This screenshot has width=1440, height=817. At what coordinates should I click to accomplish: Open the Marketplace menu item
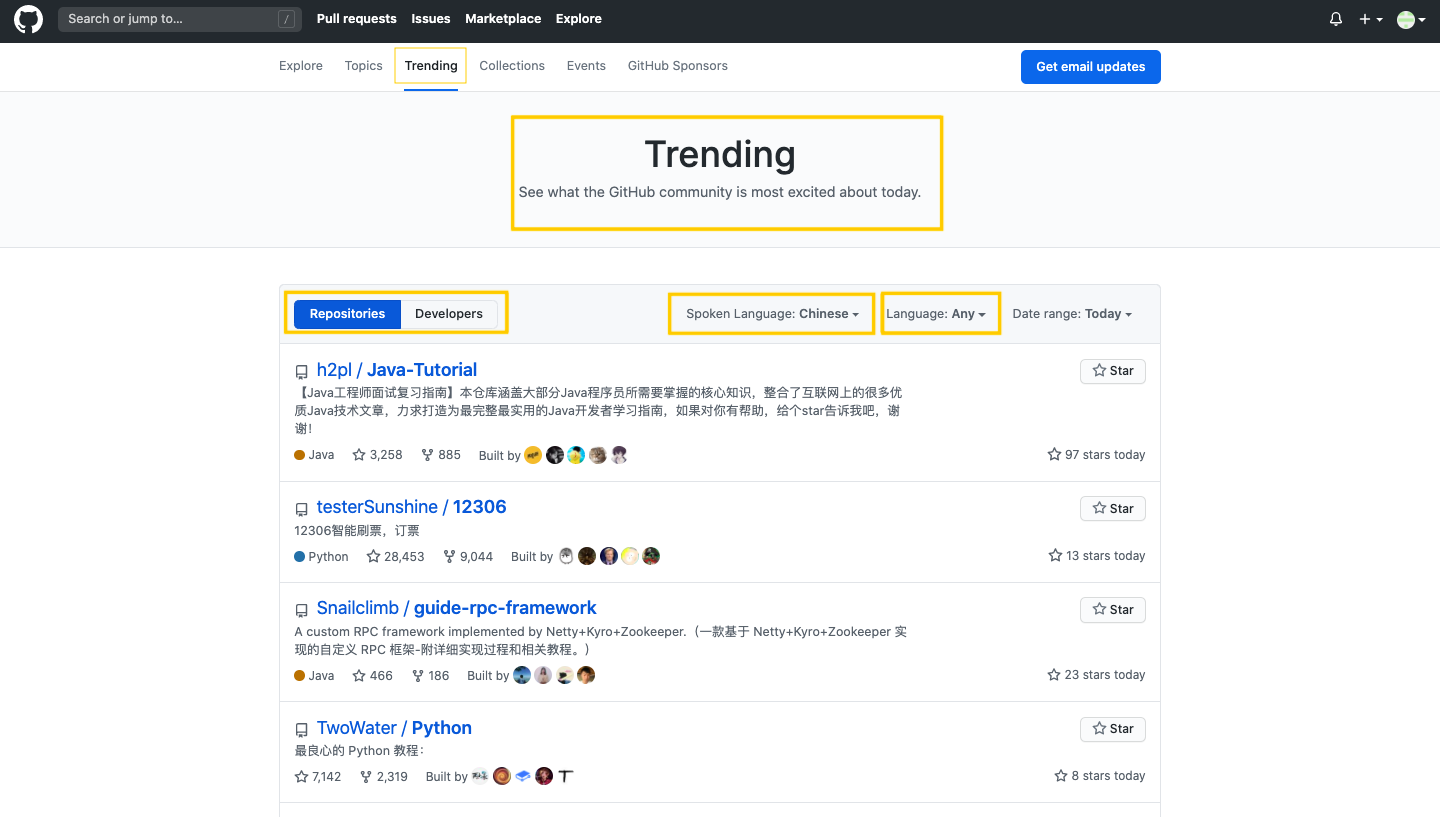point(503,18)
